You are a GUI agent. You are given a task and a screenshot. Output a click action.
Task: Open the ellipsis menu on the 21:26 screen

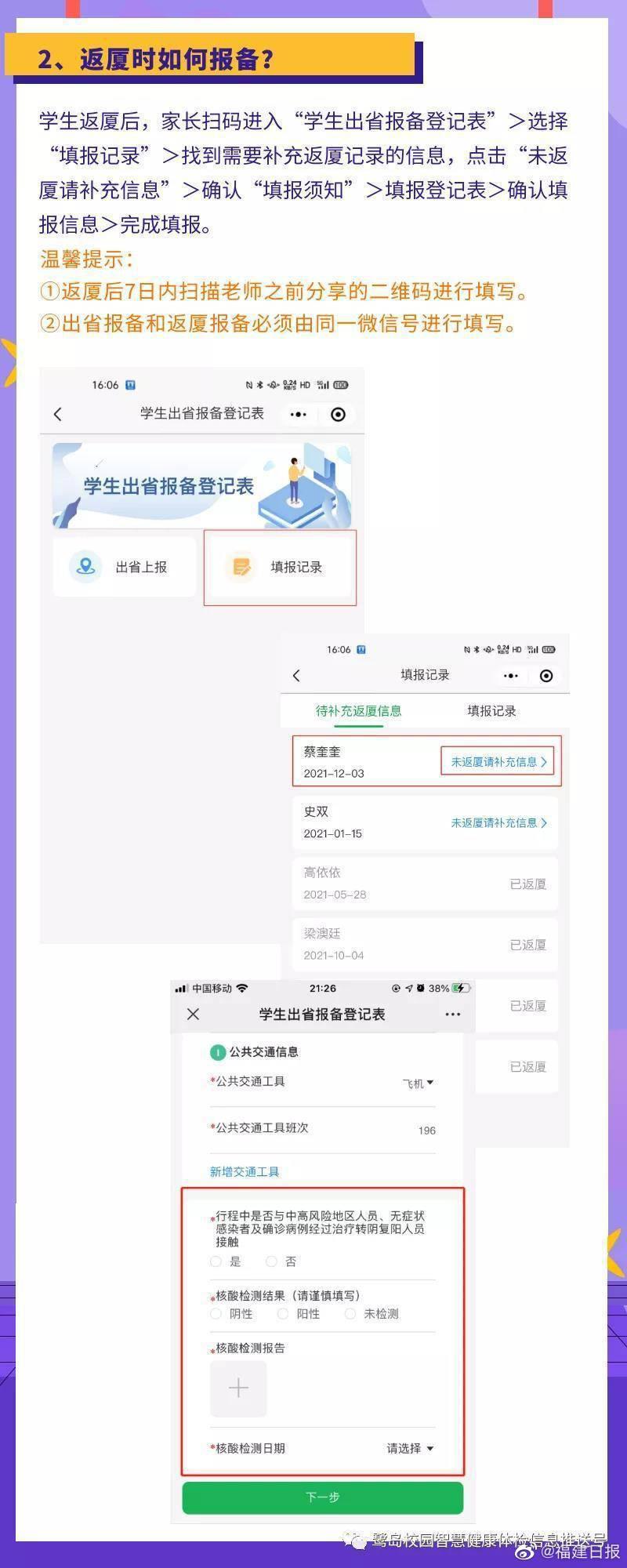coord(452,1014)
